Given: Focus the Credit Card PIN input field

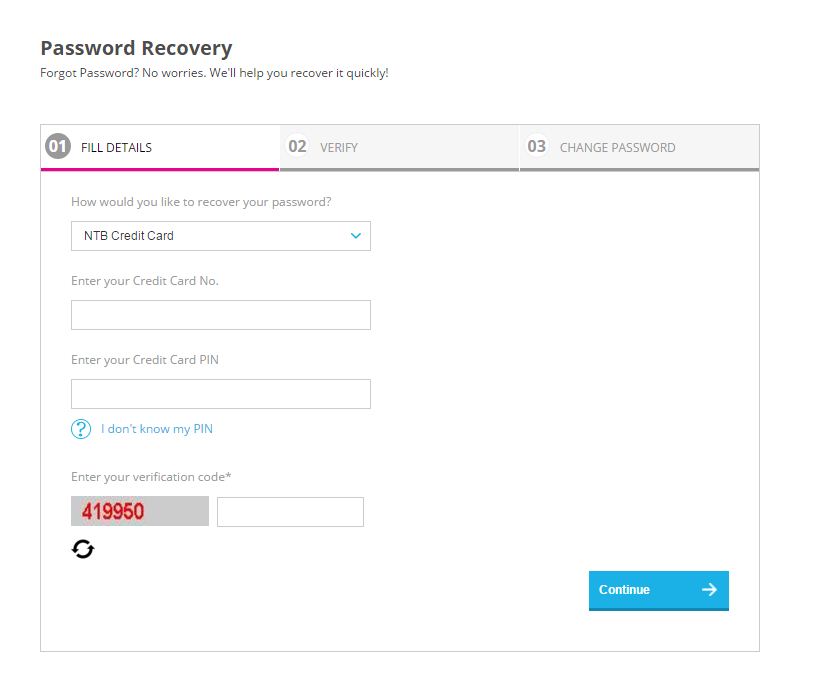Looking at the screenshot, I should point(221,394).
